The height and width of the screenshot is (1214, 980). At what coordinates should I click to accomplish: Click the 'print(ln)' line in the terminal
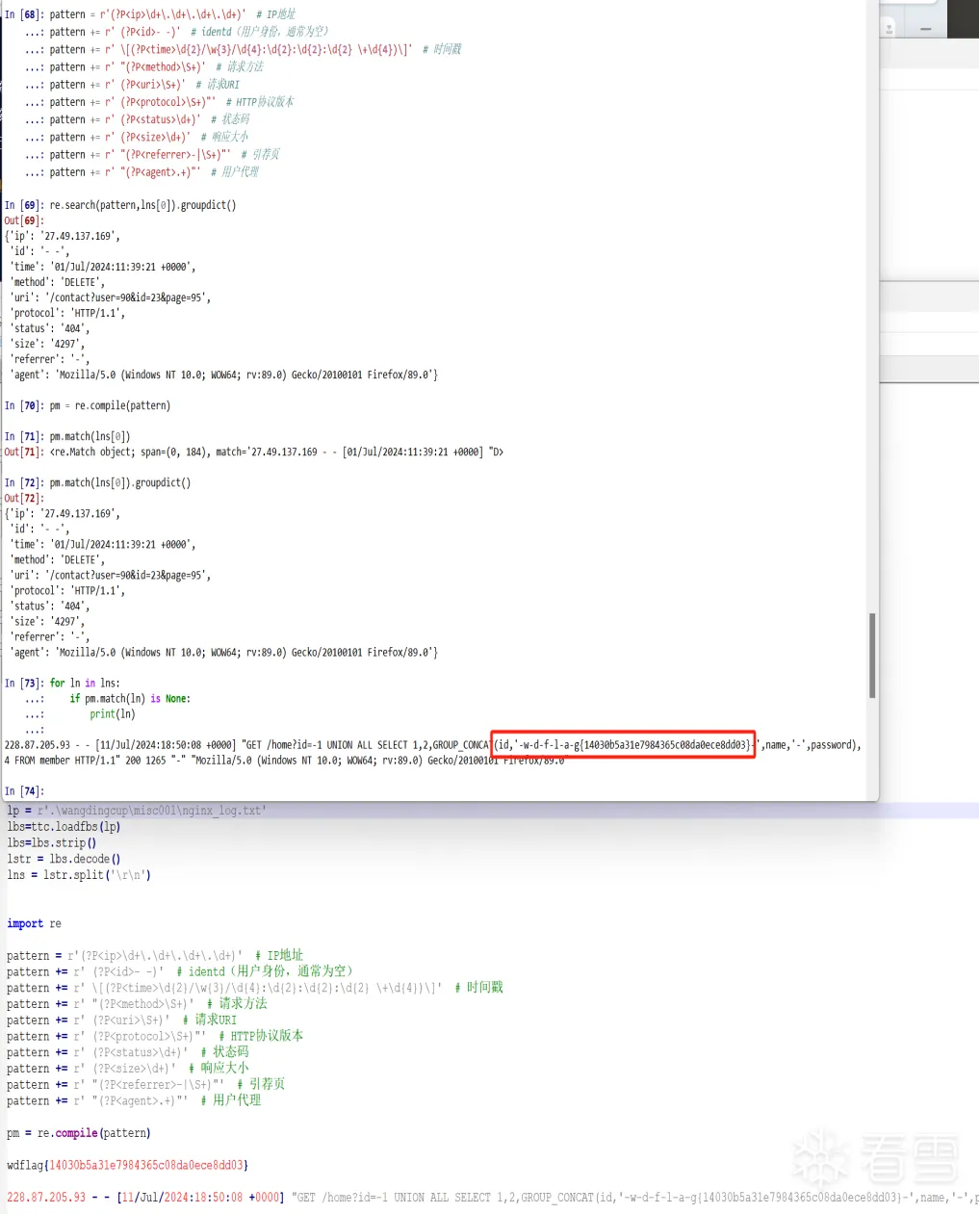pyautogui.click(x=113, y=713)
